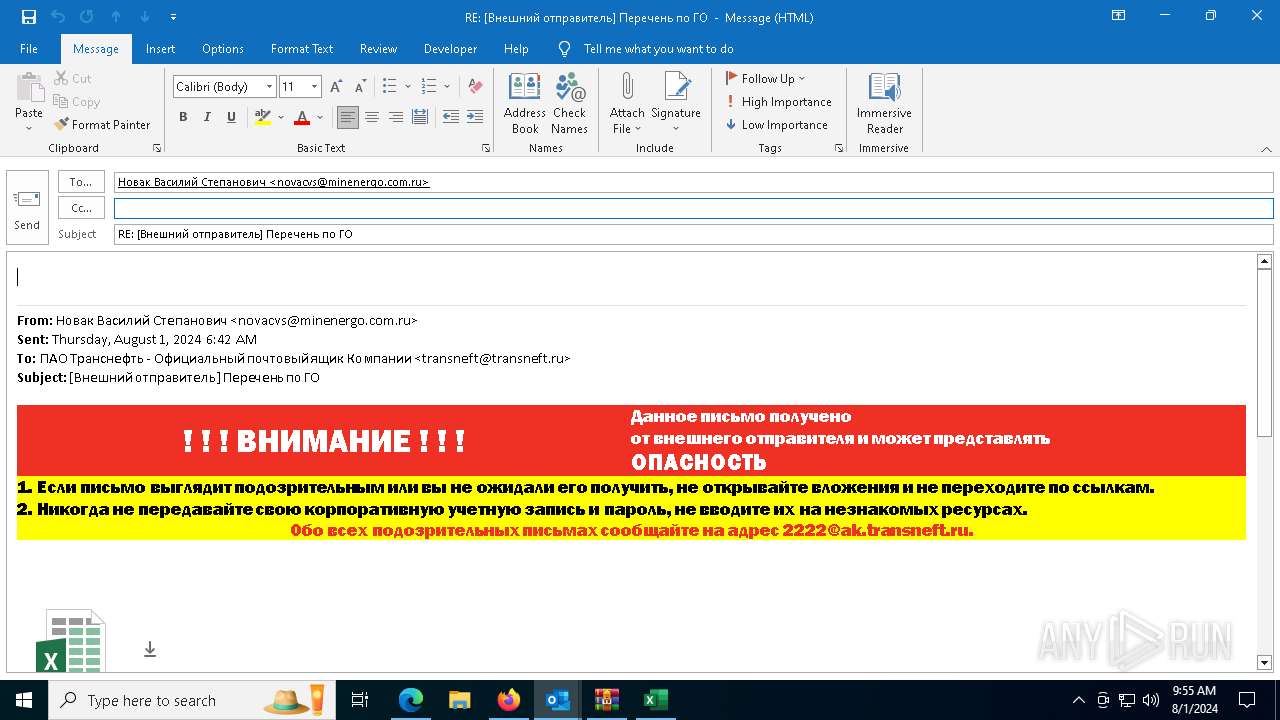Screen dimensions: 1280x720
Task: Toggle Center alignment button
Action: (x=372, y=117)
